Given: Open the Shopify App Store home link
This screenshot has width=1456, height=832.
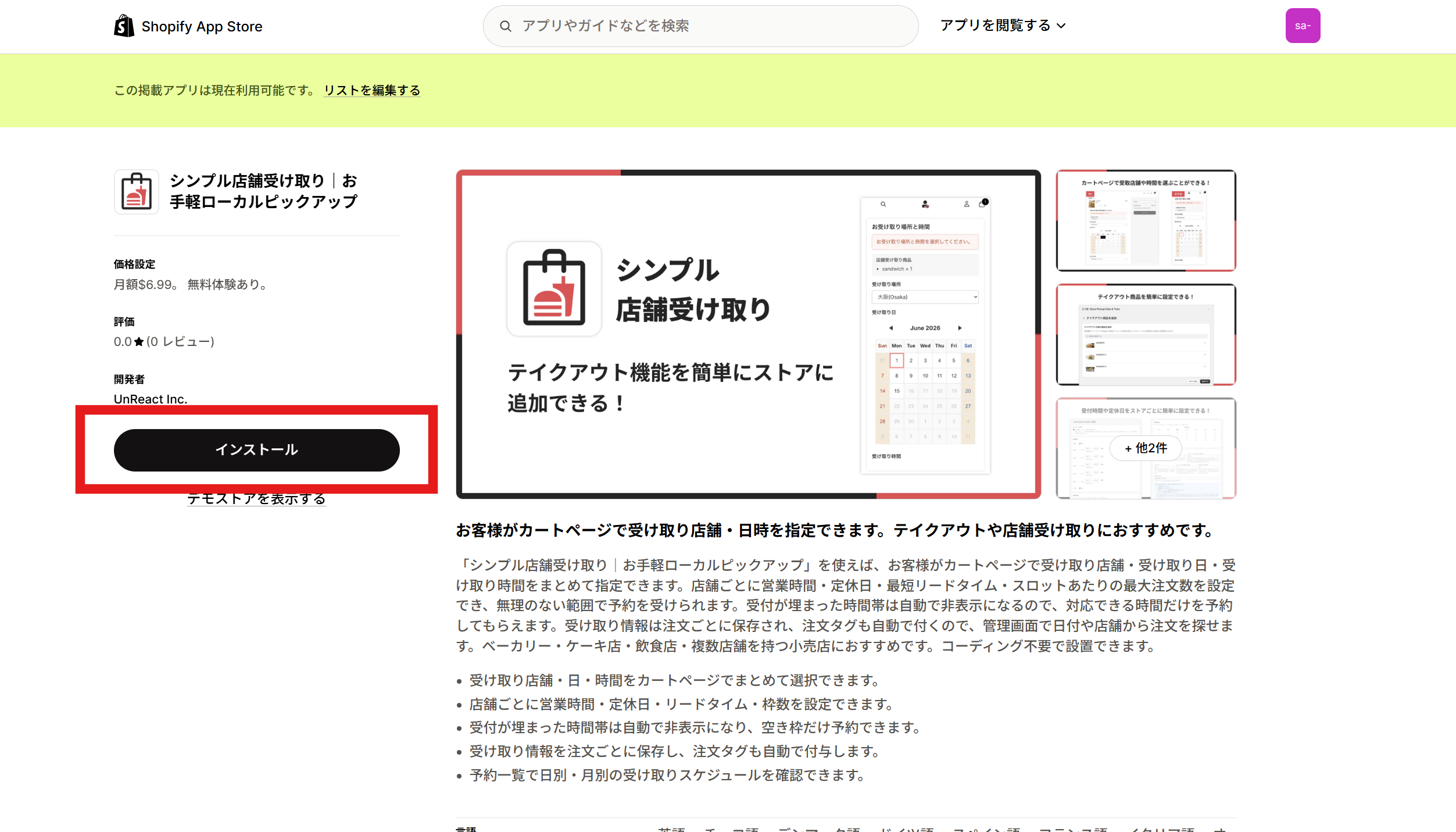Looking at the screenshot, I should [188, 26].
